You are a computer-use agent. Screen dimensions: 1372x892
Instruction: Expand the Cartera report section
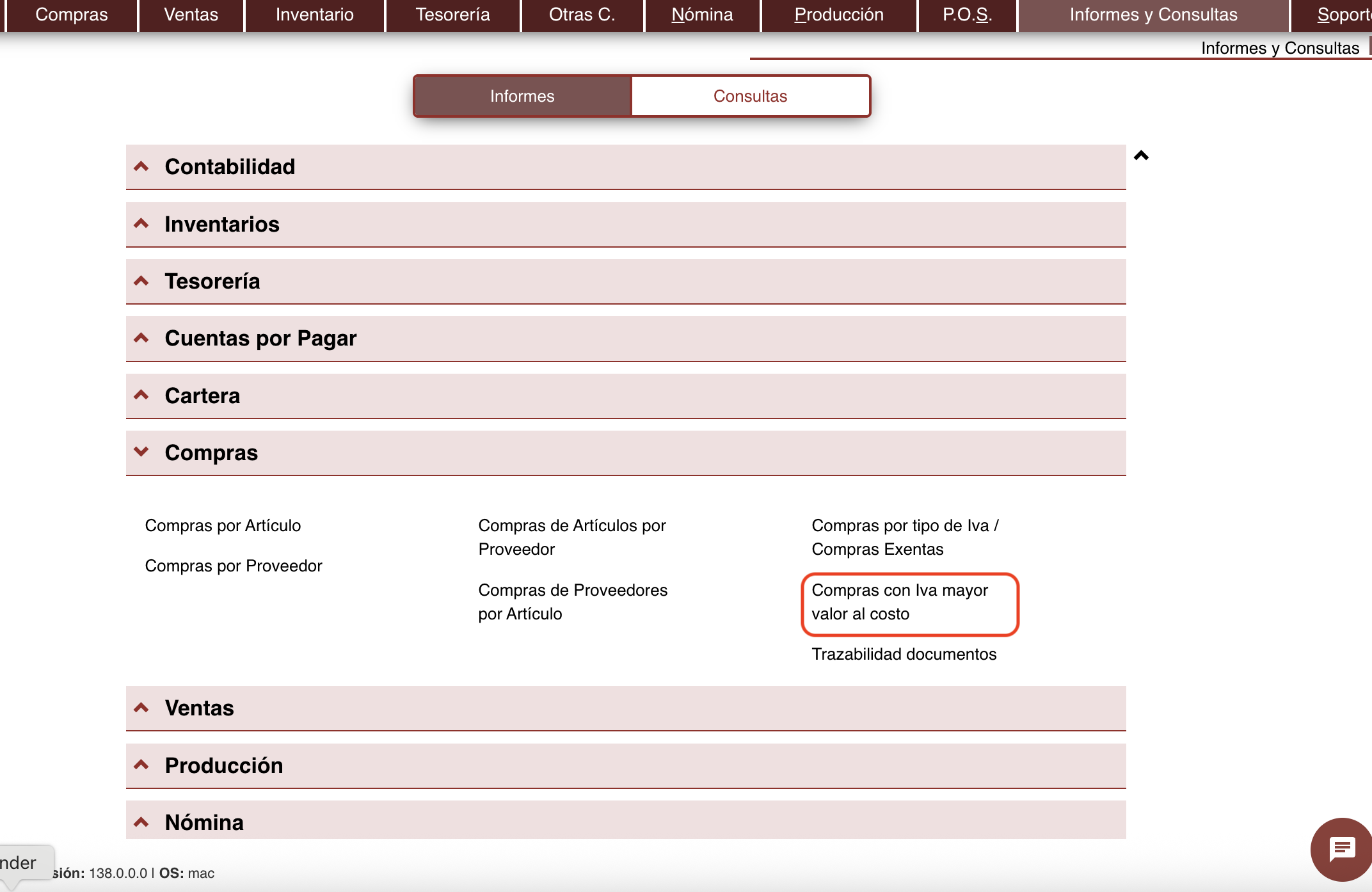click(x=202, y=395)
